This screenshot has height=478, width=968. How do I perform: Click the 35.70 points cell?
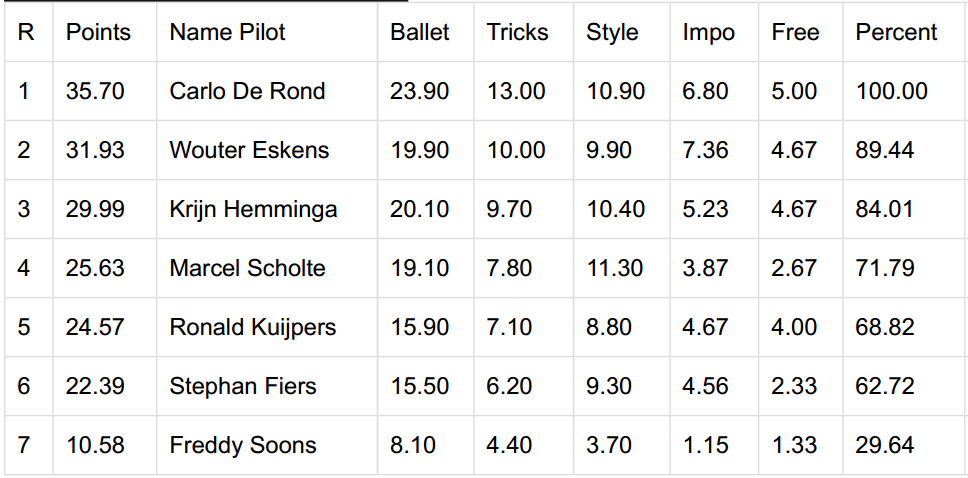[104, 91]
